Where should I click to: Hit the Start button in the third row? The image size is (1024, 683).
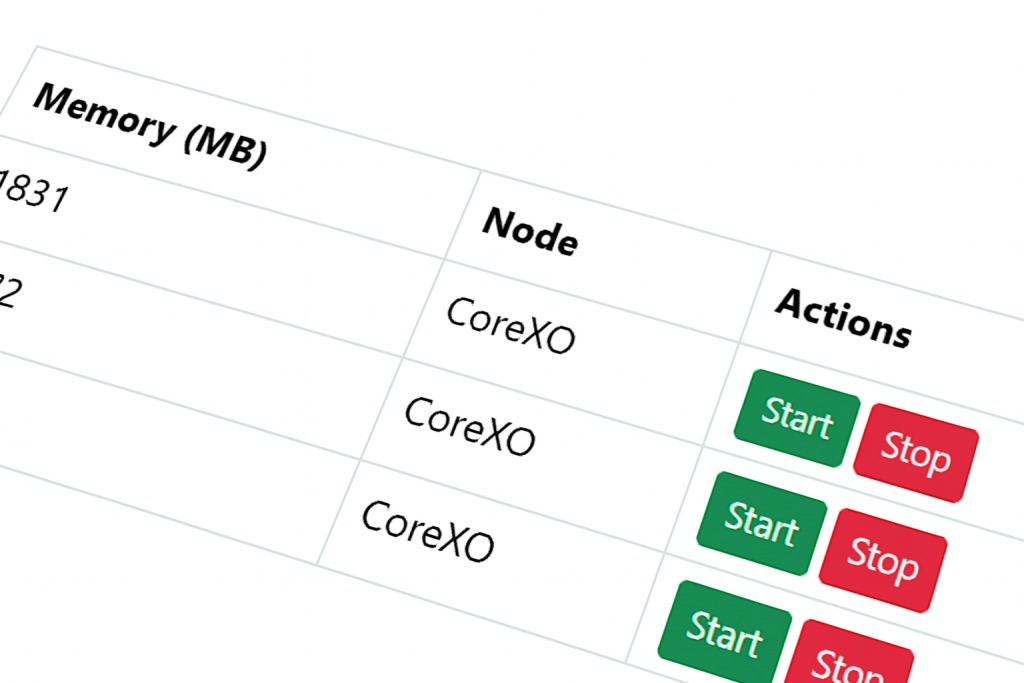point(725,633)
